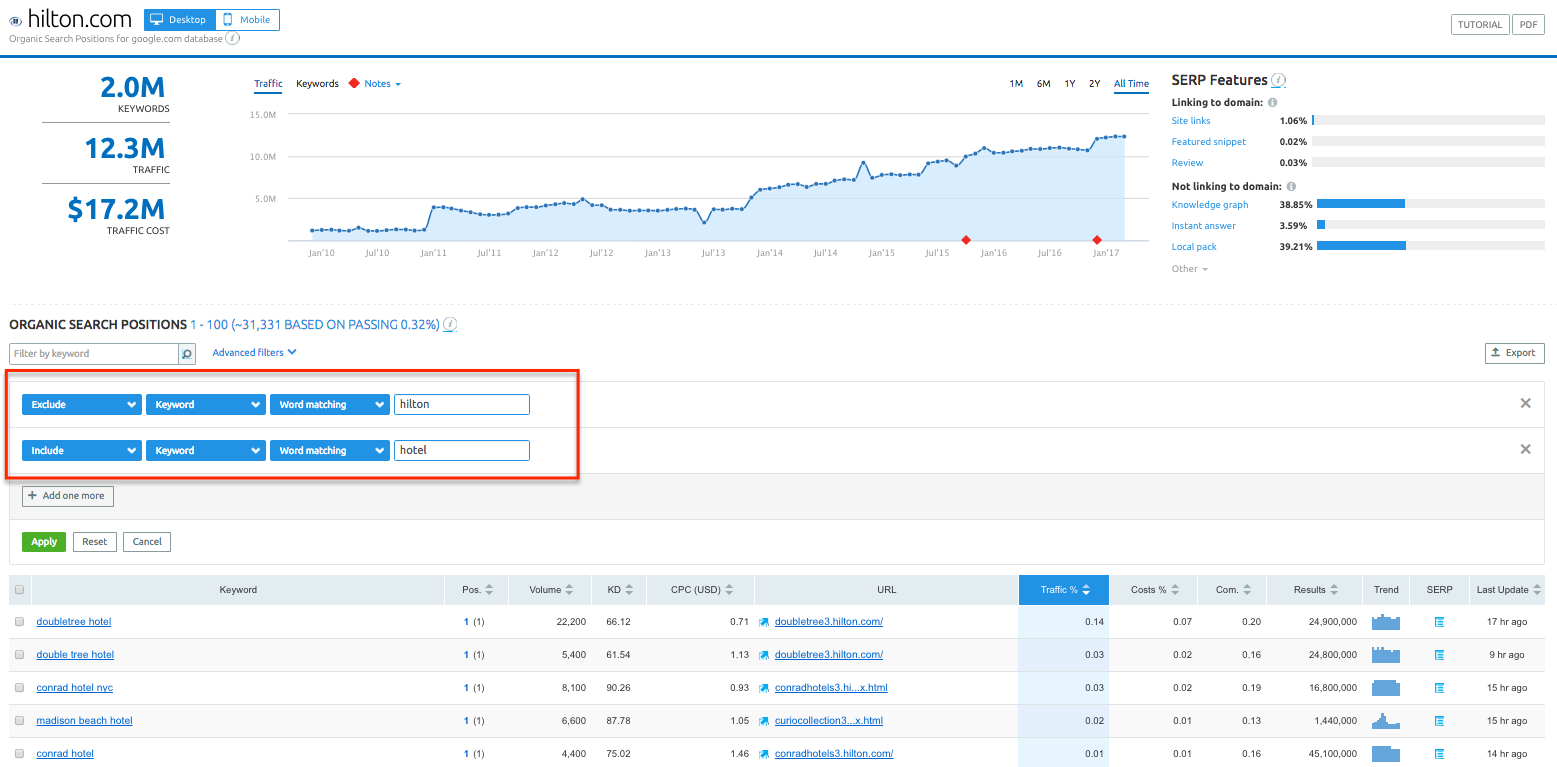Click external link icon for double tree hotel URL
This screenshot has height=767, width=1557.
point(764,655)
